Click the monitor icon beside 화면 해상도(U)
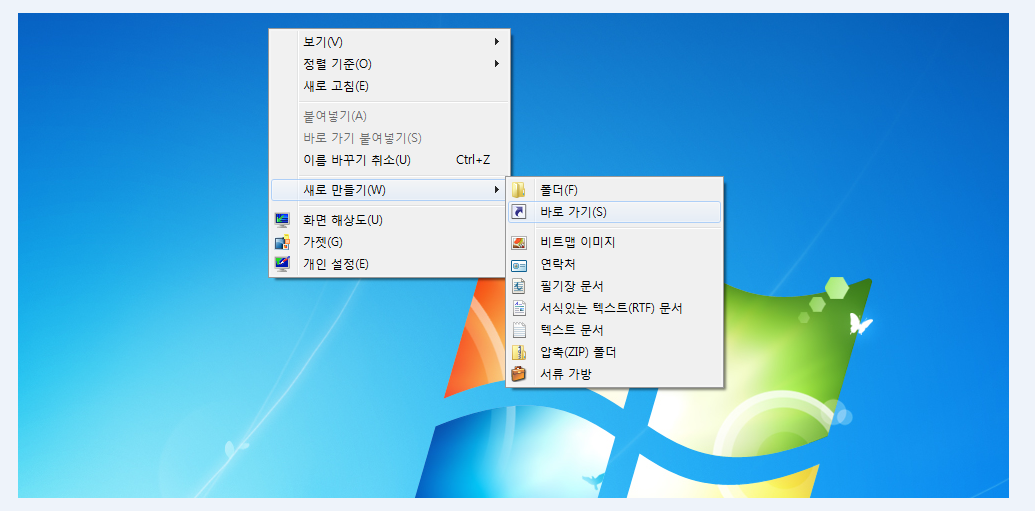This screenshot has width=1035, height=511. pyautogui.click(x=283, y=220)
